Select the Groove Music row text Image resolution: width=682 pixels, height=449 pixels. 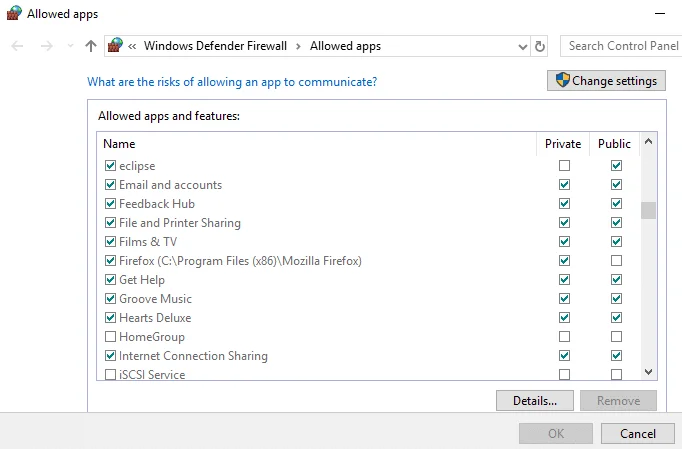point(155,298)
